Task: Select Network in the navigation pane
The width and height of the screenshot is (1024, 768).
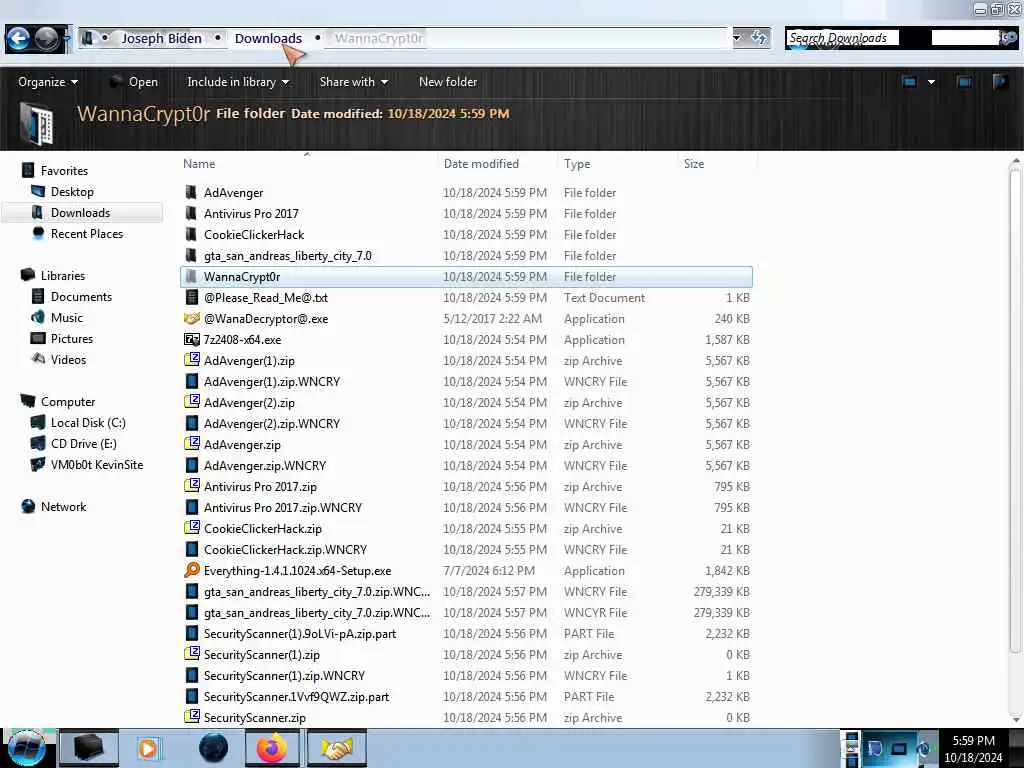Action: pyautogui.click(x=63, y=507)
